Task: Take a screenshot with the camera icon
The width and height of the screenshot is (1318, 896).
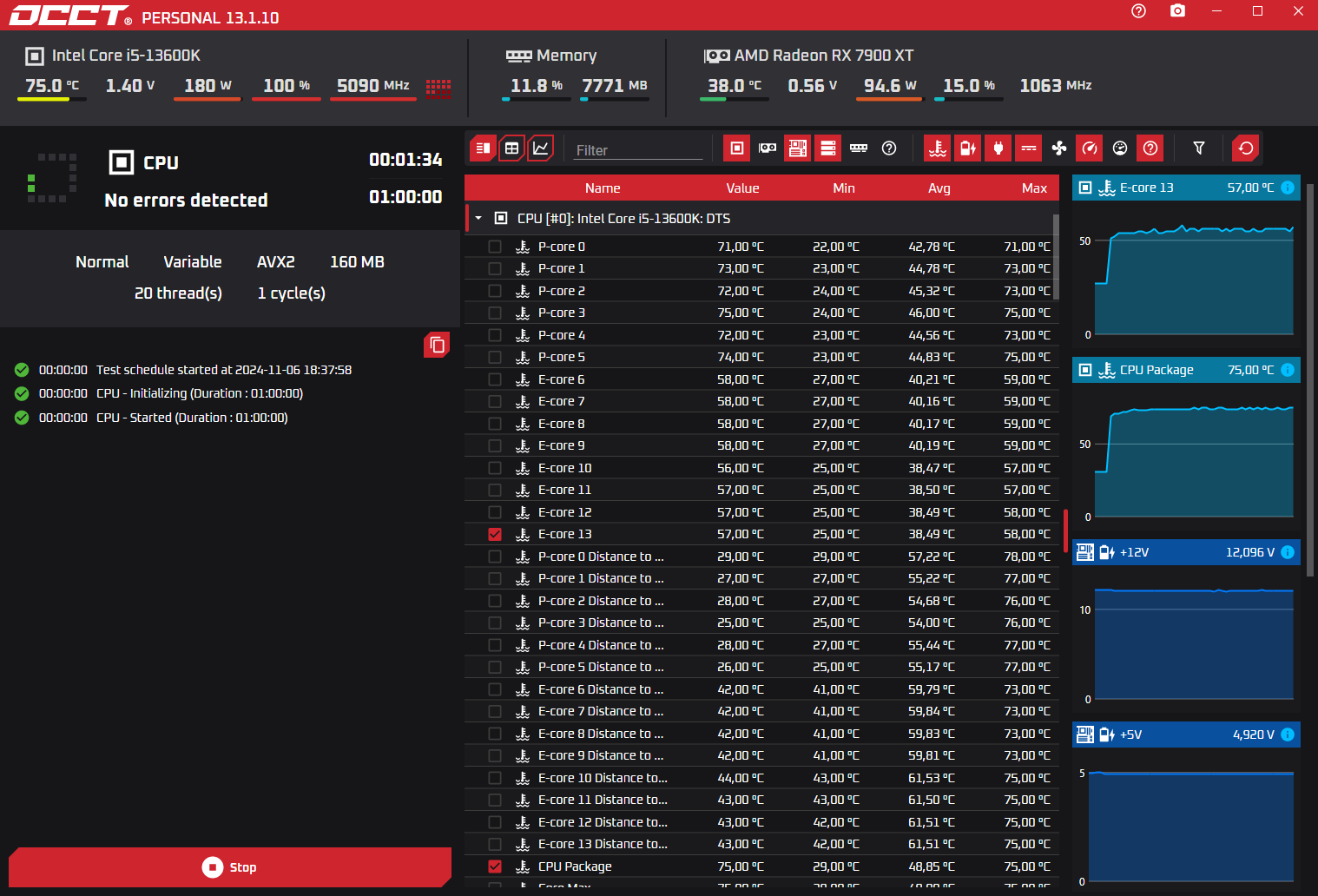Action: pos(1177,11)
